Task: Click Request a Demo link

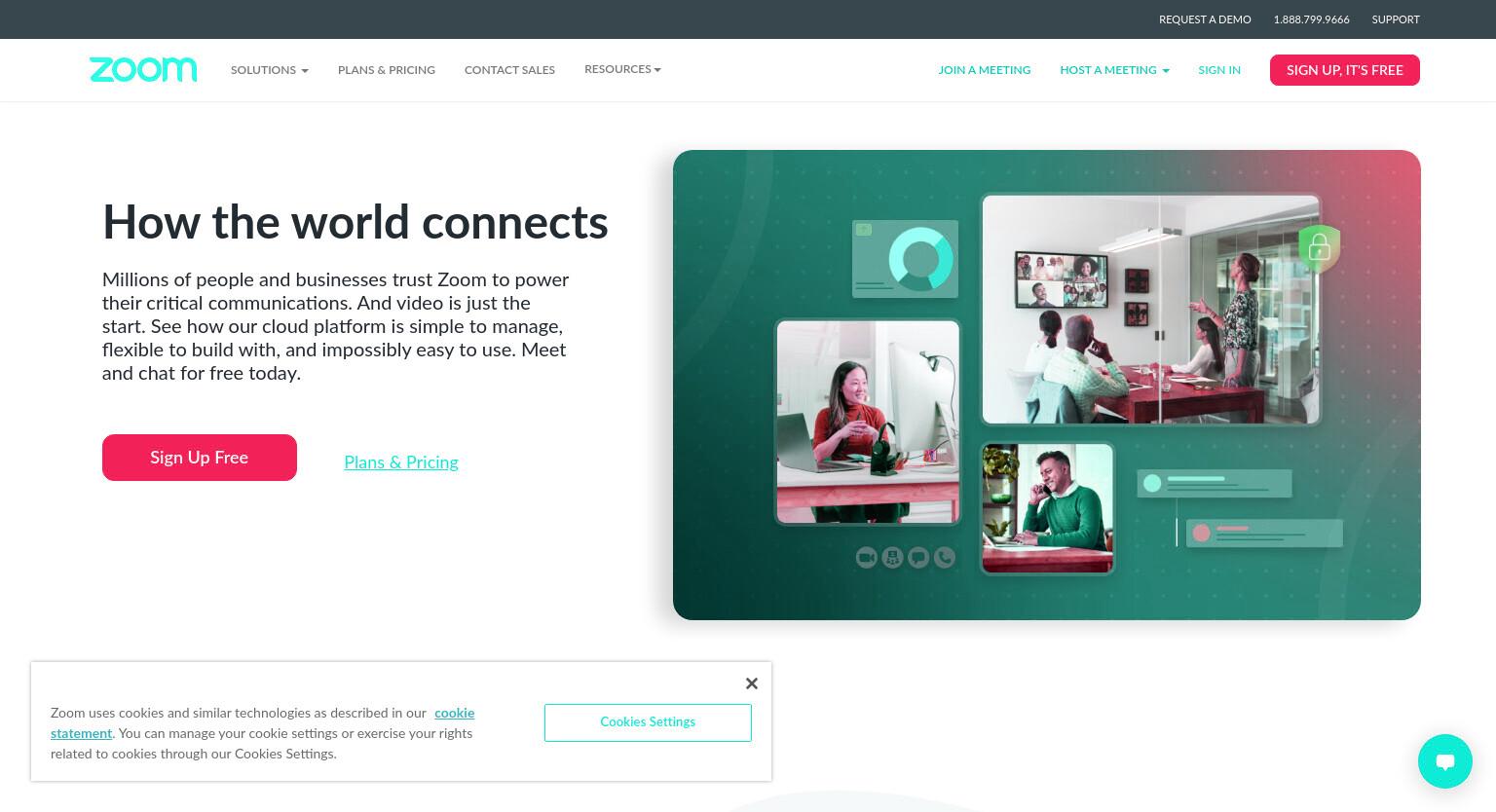Action: click(1205, 19)
